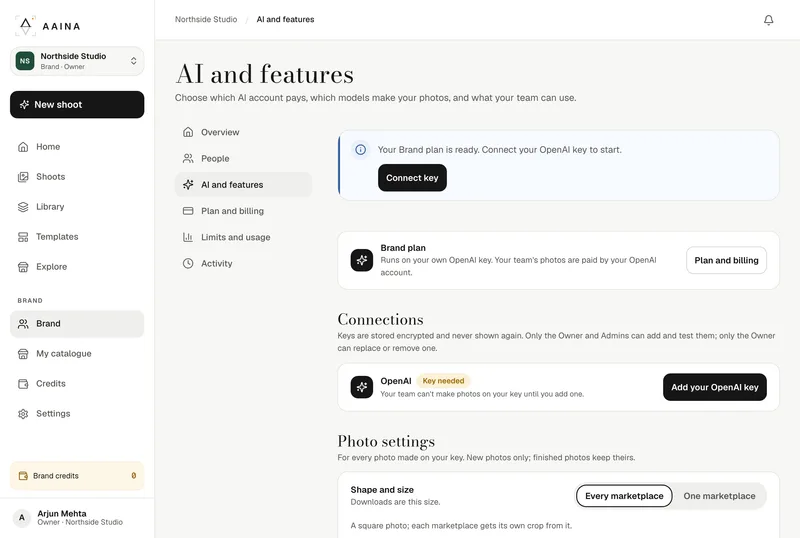Open Library in the sidebar
Image resolution: width=800 pixels, height=538 pixels.
pyautogui.click(x=77, y=207)
